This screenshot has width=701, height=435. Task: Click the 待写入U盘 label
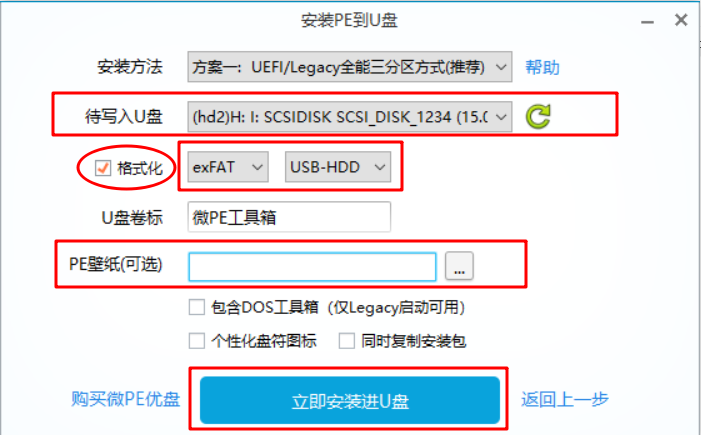(x=124, y=117)
